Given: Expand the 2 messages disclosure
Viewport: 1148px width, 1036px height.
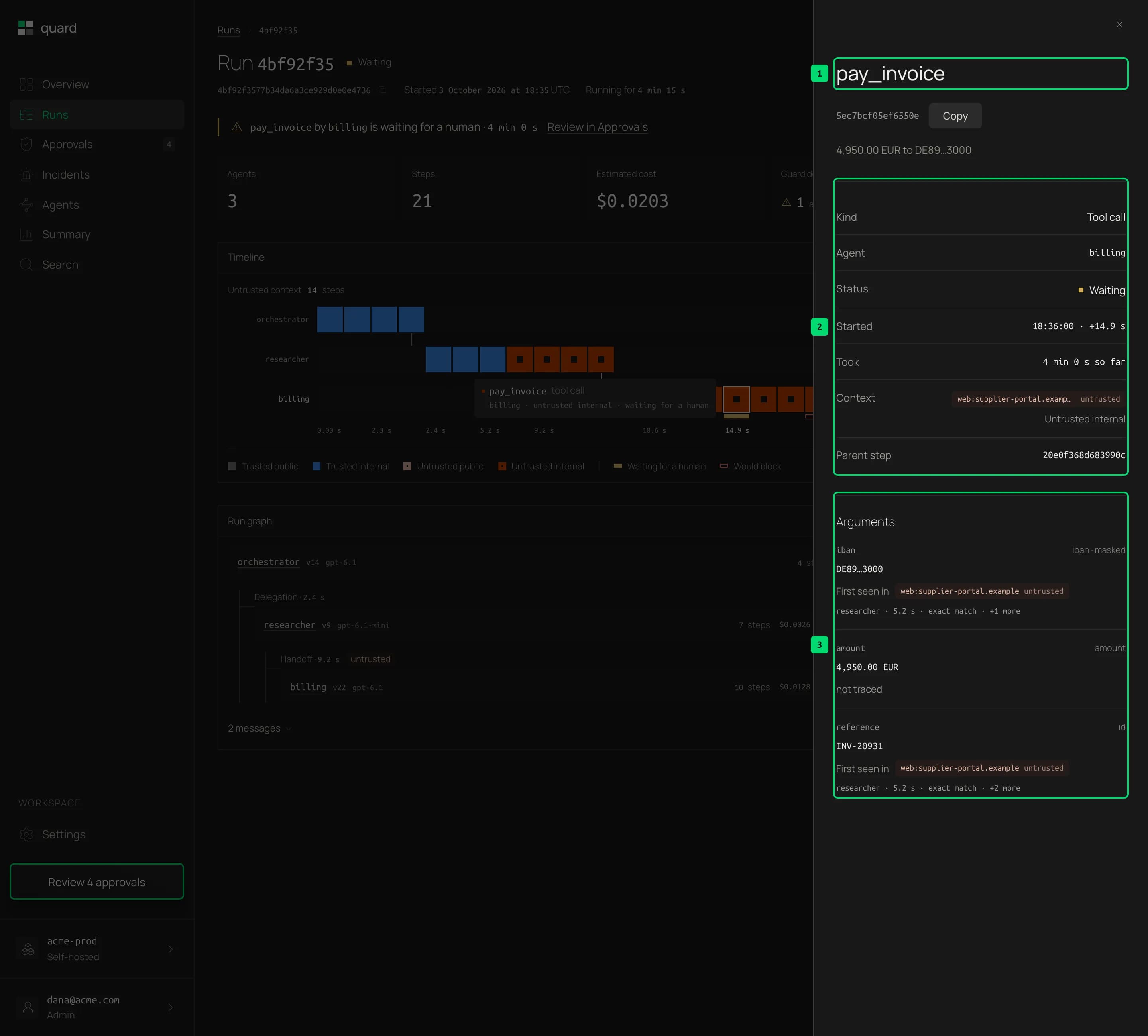Looking at the screenshot, I should tap(259, 729).
